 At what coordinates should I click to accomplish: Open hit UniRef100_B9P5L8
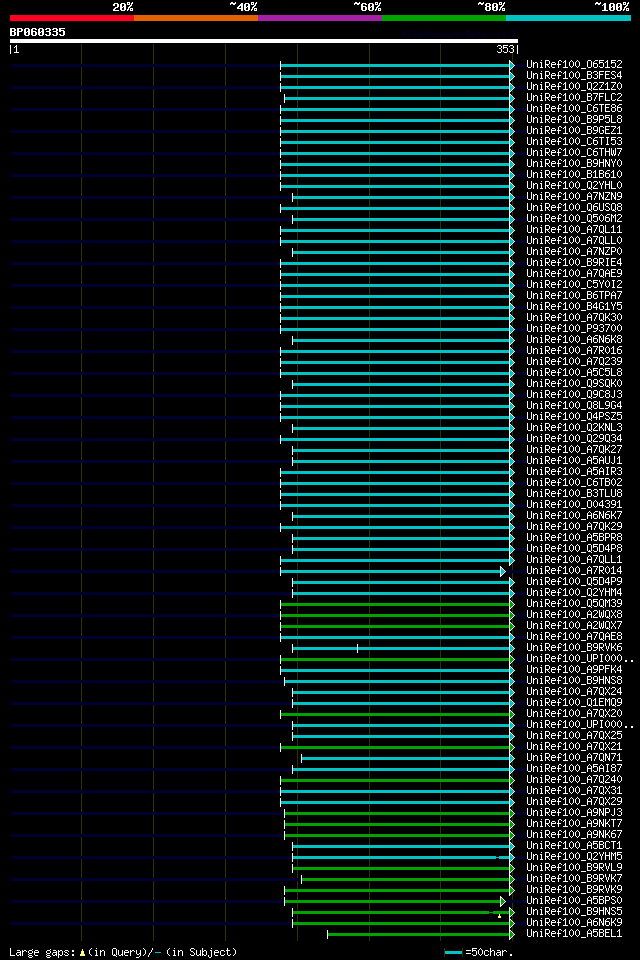click(574, 119)
